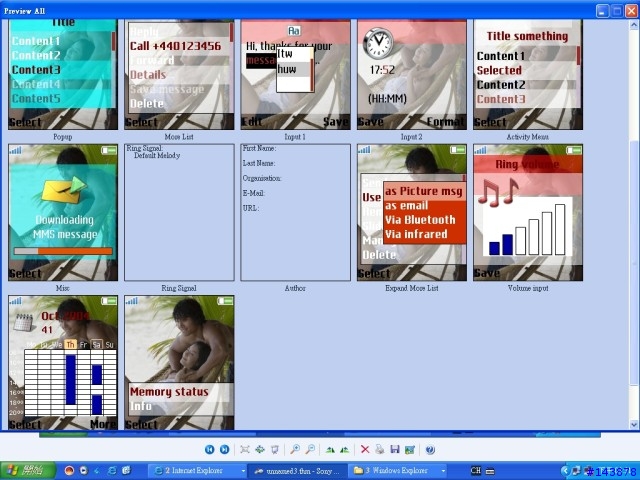
Task: Click the red X delete icon
Action: coord(365,449)
